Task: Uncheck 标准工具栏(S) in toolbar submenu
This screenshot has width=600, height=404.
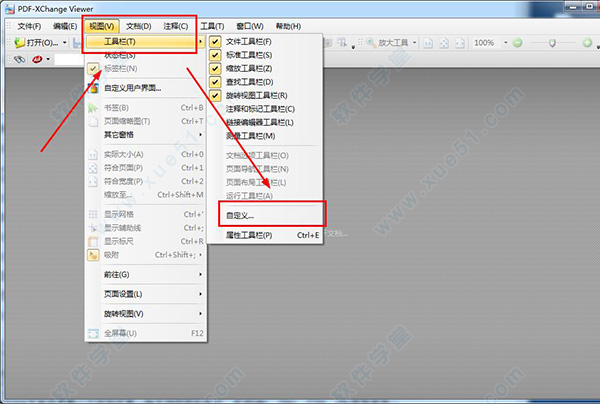Action: pos(215,55)
